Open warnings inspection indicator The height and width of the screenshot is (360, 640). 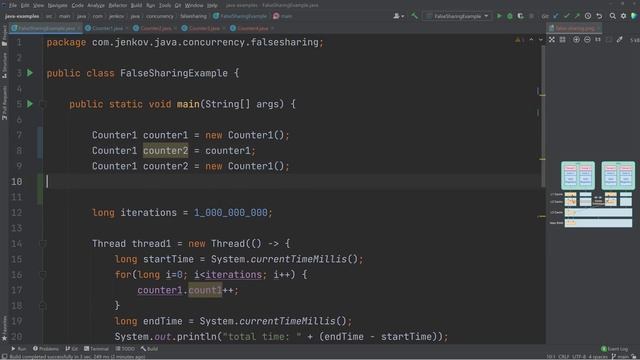(520, 40)
